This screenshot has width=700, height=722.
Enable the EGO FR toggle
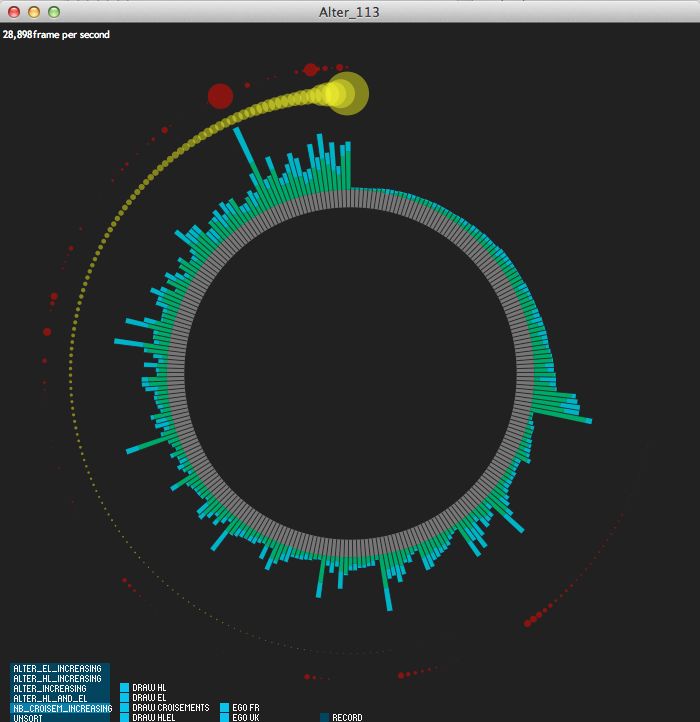[225, 708]
